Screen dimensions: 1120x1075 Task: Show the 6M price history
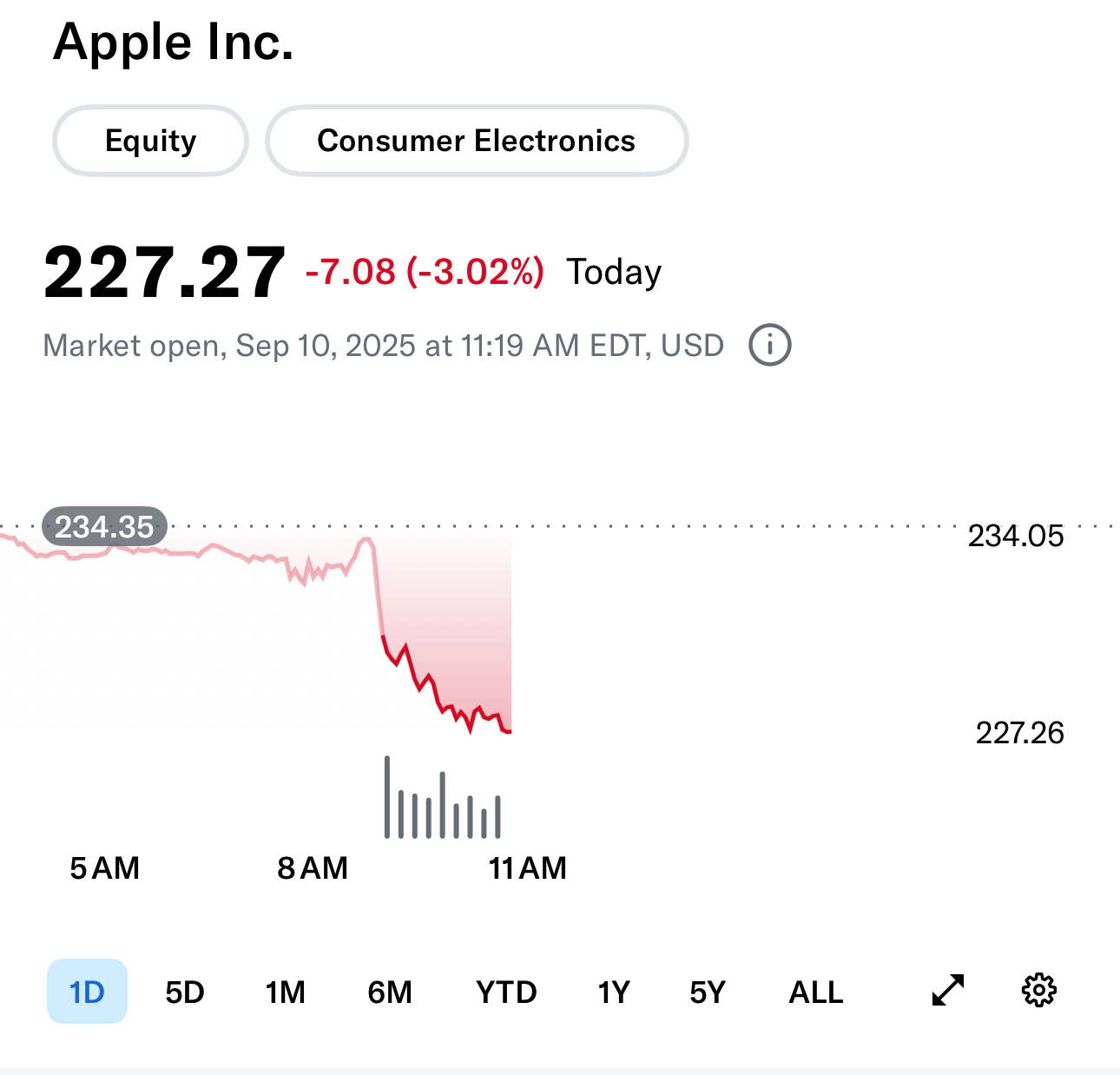click(x=390, y=991)
